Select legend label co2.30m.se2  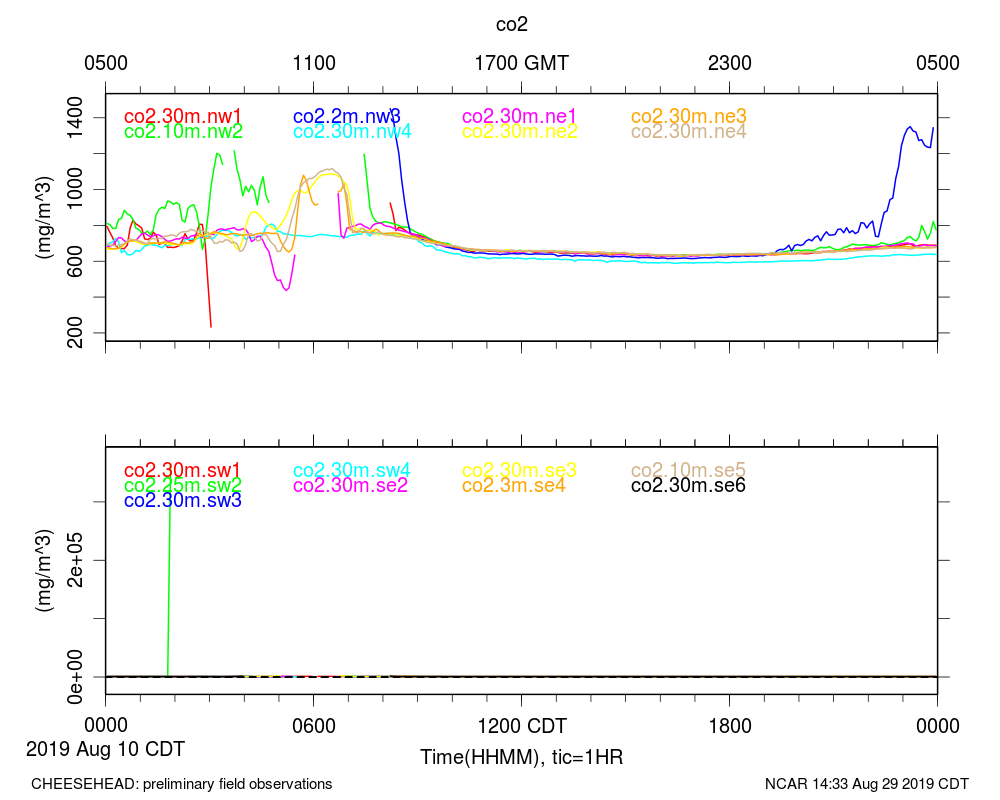click(350, 485)
